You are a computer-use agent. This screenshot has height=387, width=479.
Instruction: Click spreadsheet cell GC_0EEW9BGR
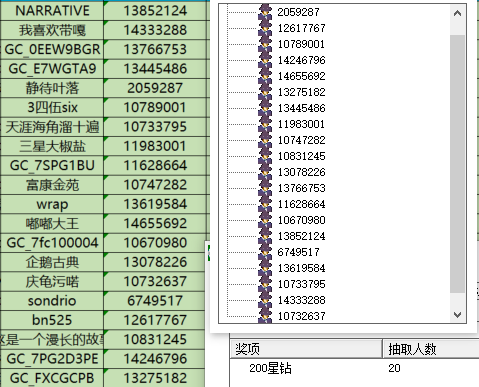52,49
